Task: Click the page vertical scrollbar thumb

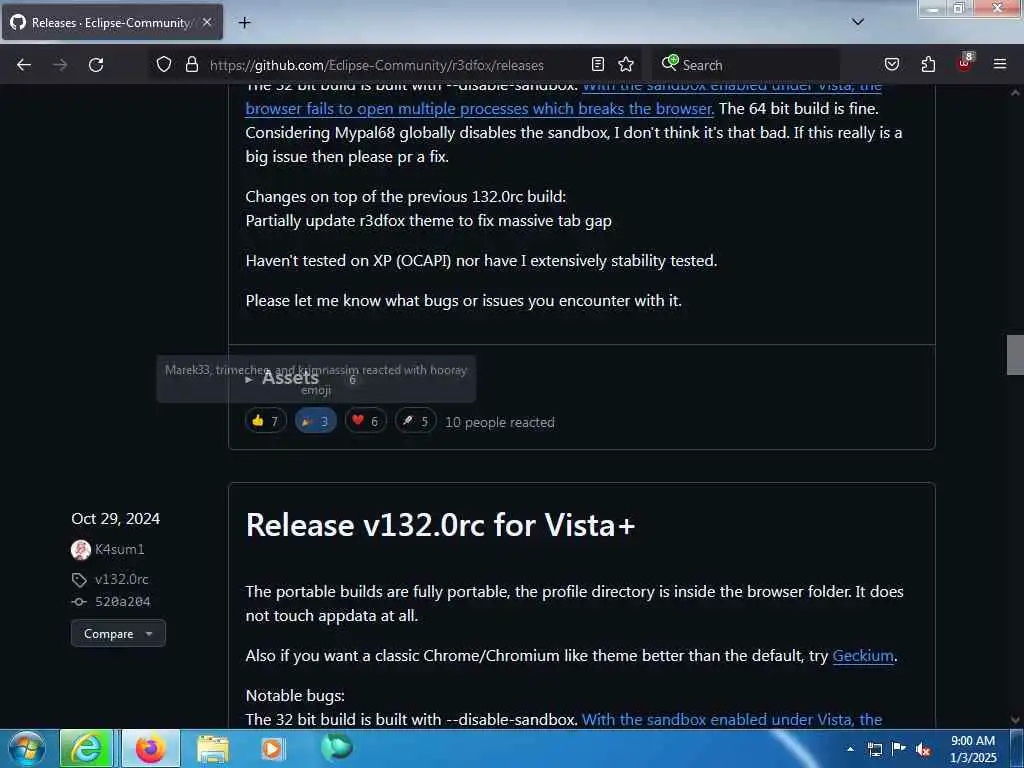Action: tap(1015, 355)
